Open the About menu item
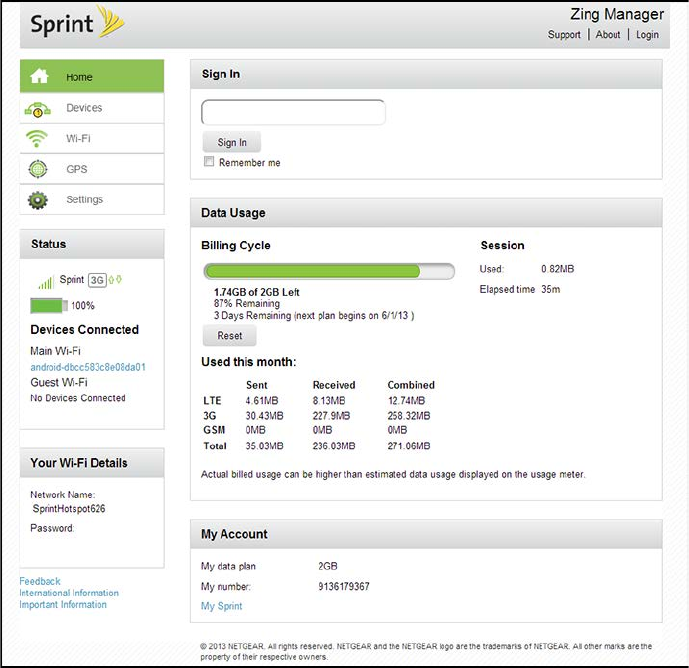 (608, 35)
